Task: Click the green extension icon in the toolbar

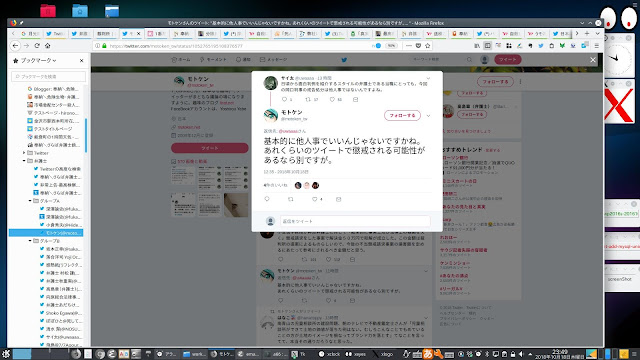Action: [x=562, y=46]
